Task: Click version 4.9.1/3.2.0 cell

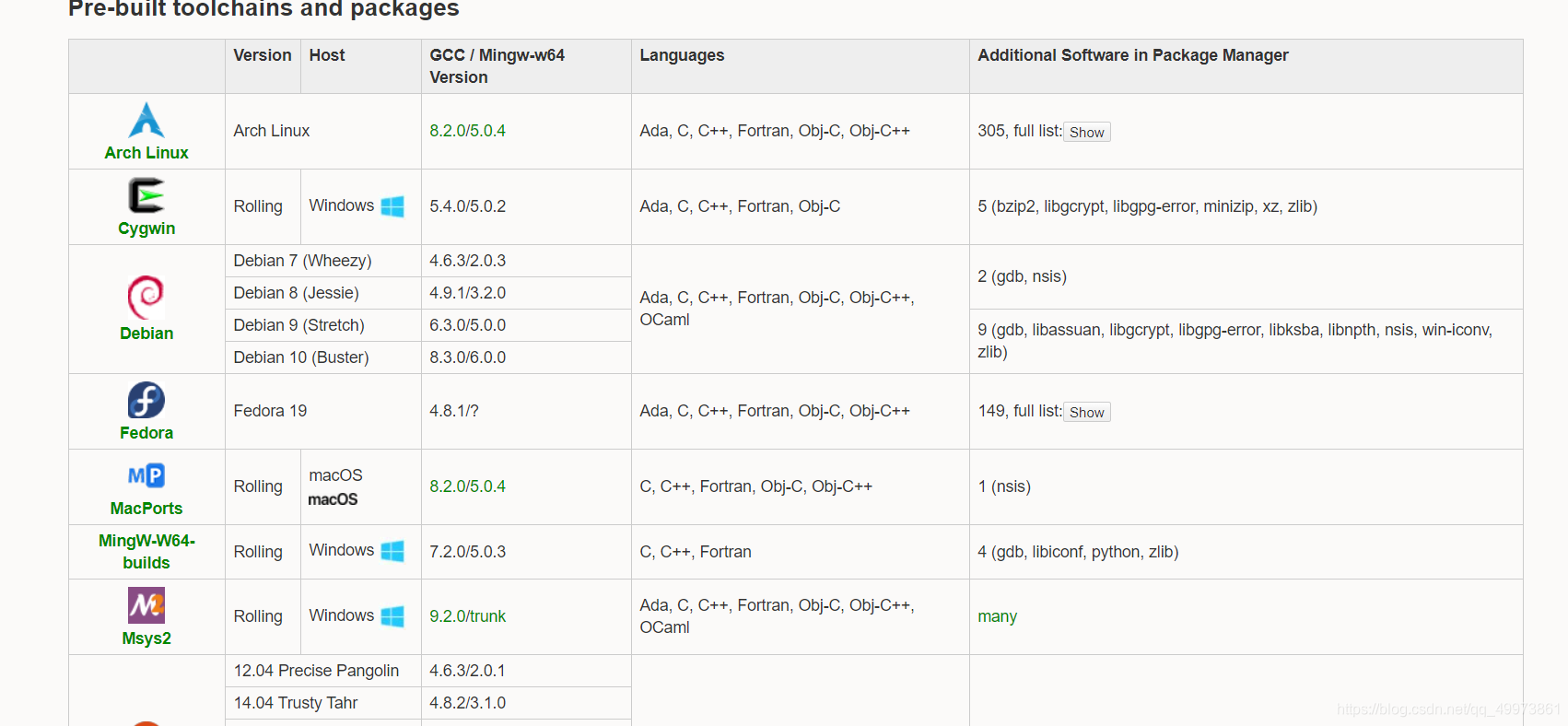Action: [526, 293]
